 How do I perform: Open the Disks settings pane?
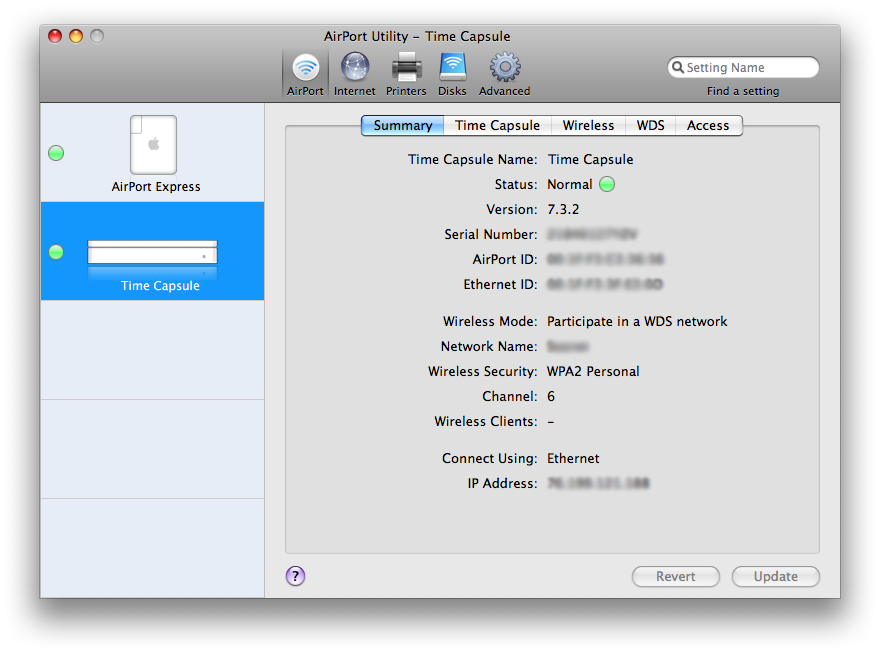click(452, 74)
